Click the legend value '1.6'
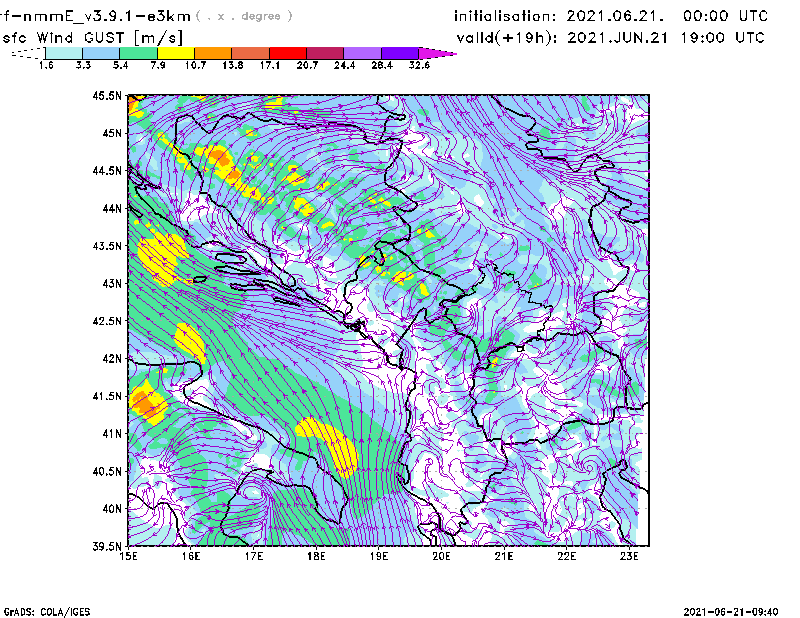 click(46, 65)
